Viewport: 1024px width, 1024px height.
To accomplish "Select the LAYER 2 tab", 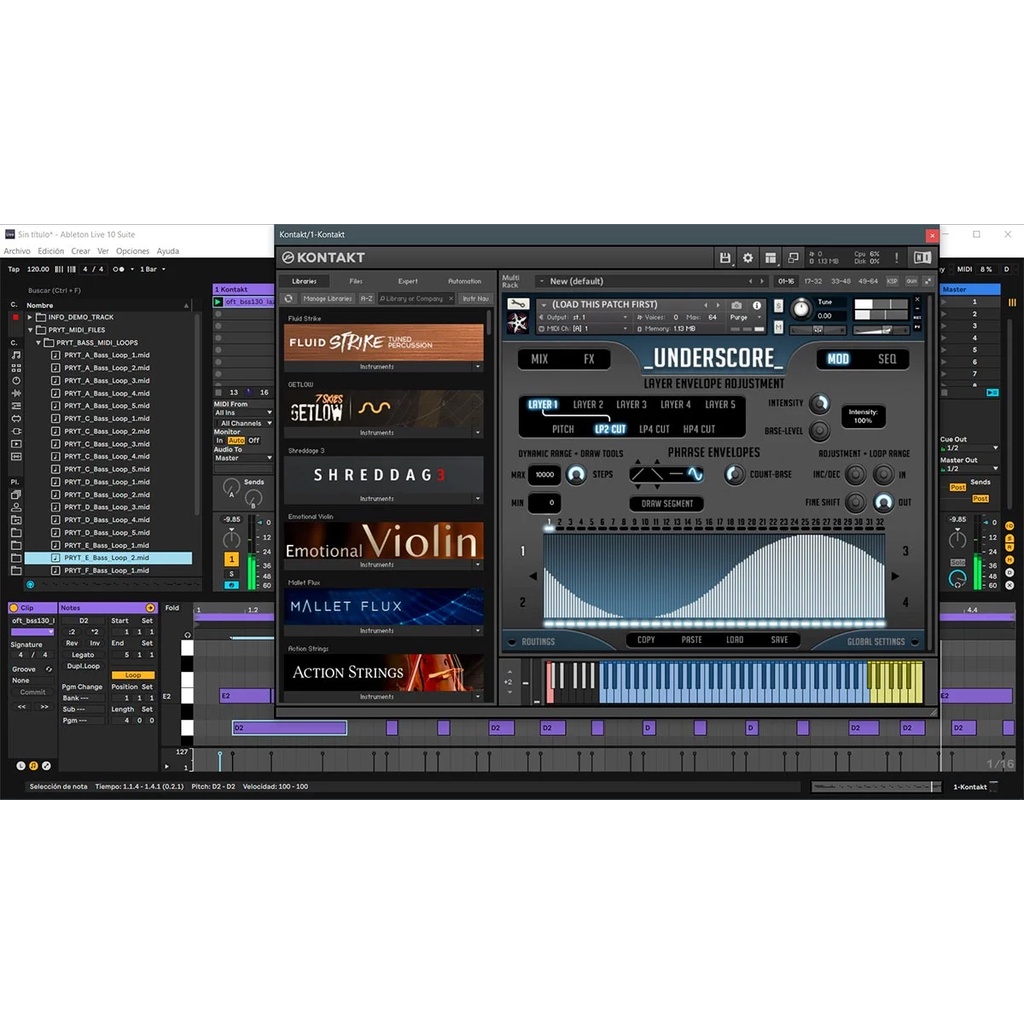I will point(588,404).
